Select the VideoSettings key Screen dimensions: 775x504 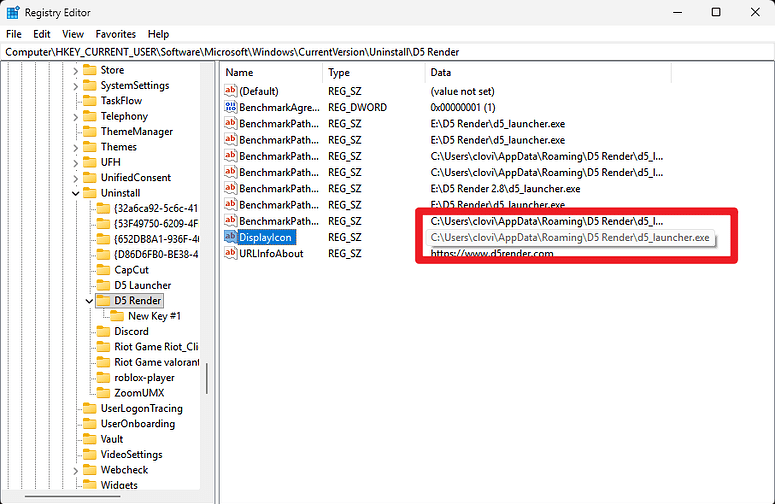pos(131,454)
